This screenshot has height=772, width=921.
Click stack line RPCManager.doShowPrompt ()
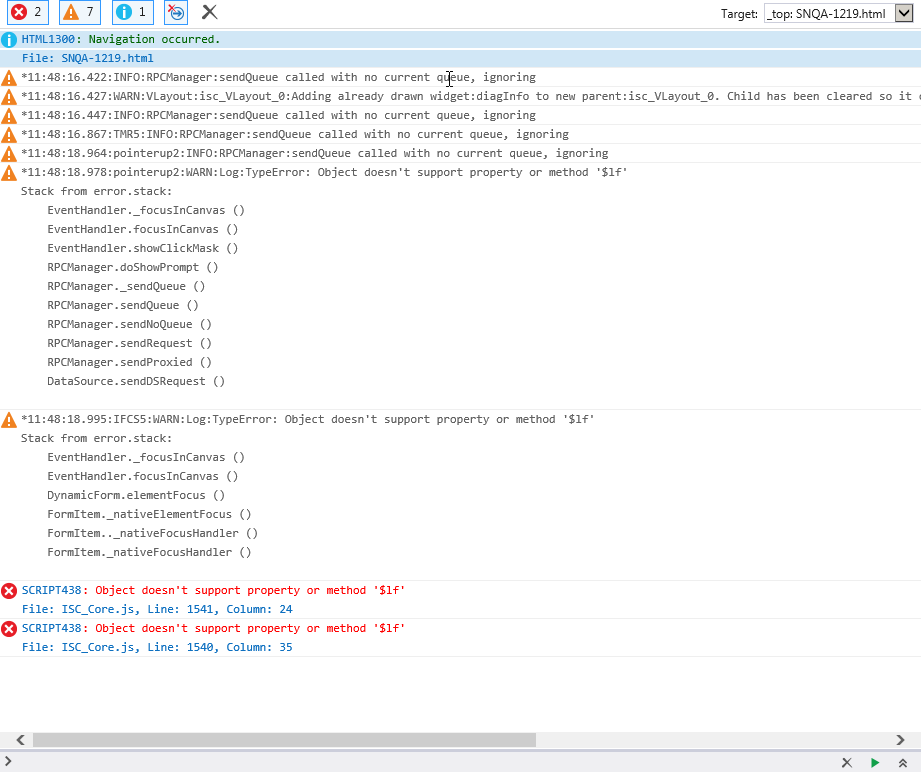[x=133, y=267]
